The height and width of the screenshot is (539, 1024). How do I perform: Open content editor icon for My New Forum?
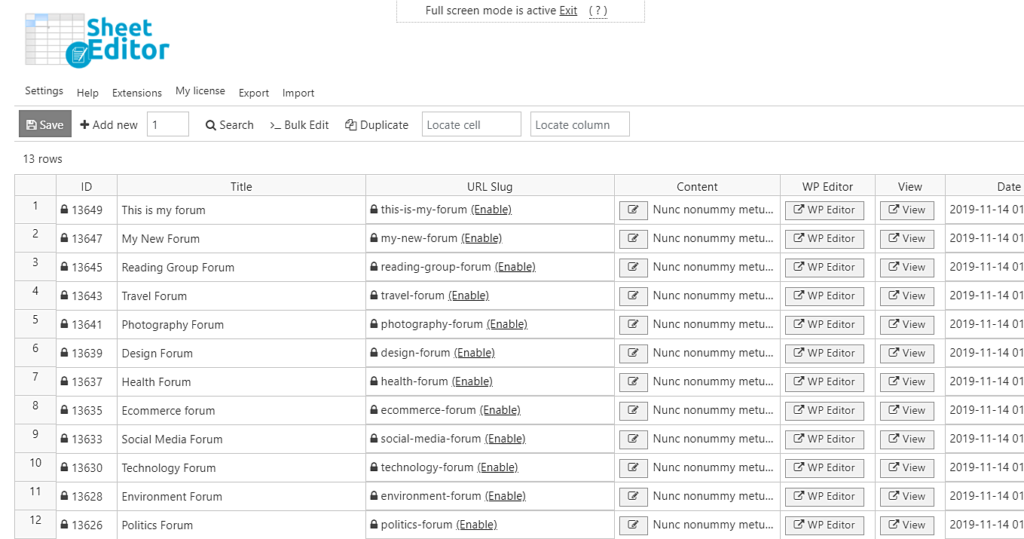tap(633, 238)
